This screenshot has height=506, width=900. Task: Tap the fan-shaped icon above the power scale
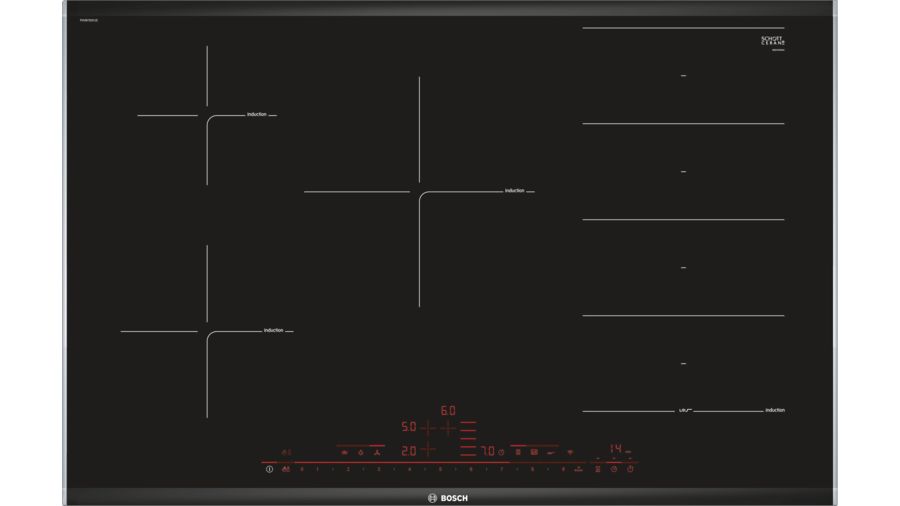(376, 452)
